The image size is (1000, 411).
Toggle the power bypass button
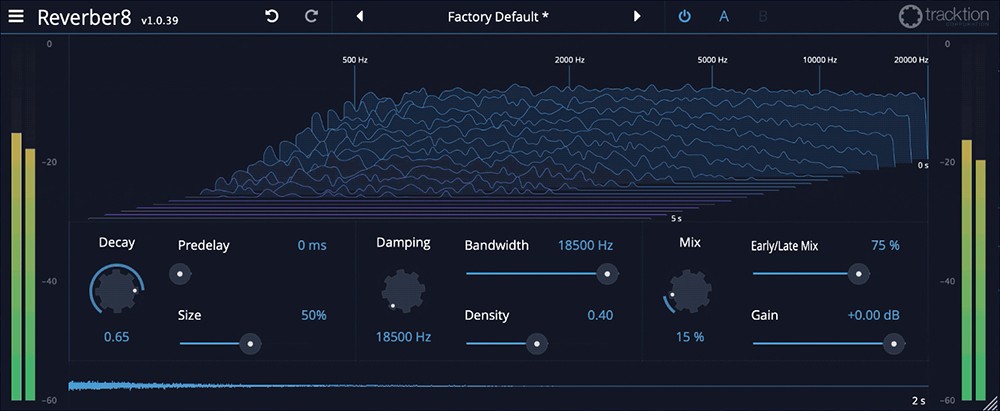[684, 16]
